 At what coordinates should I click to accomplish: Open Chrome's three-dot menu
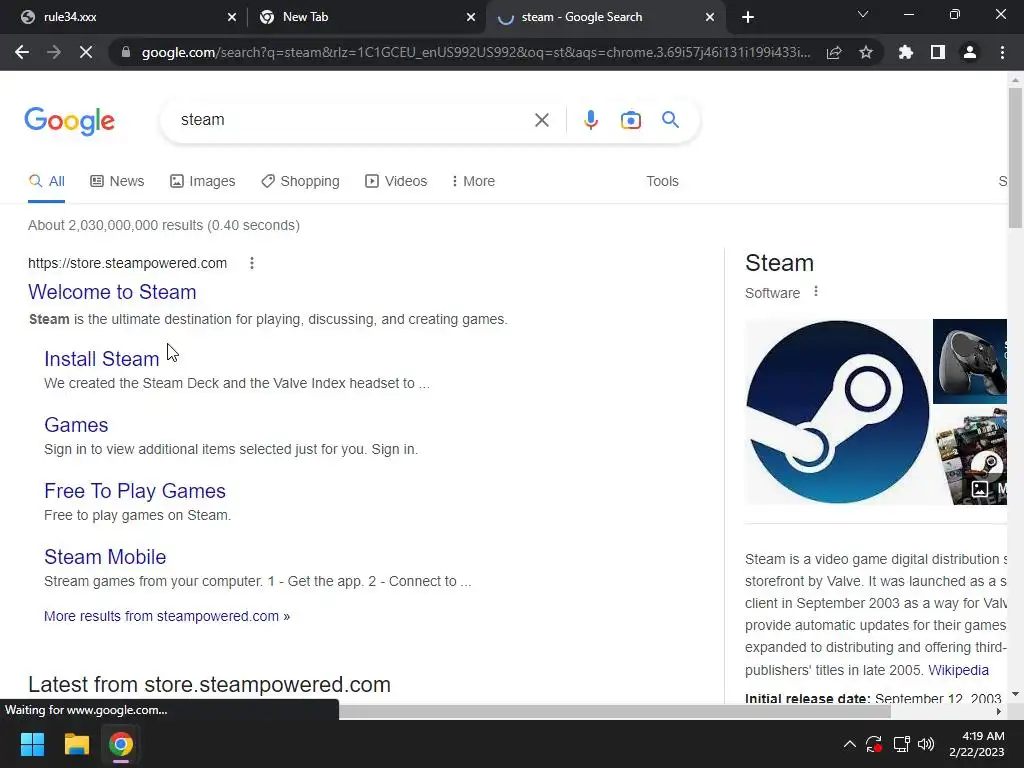coord(1002,52)
